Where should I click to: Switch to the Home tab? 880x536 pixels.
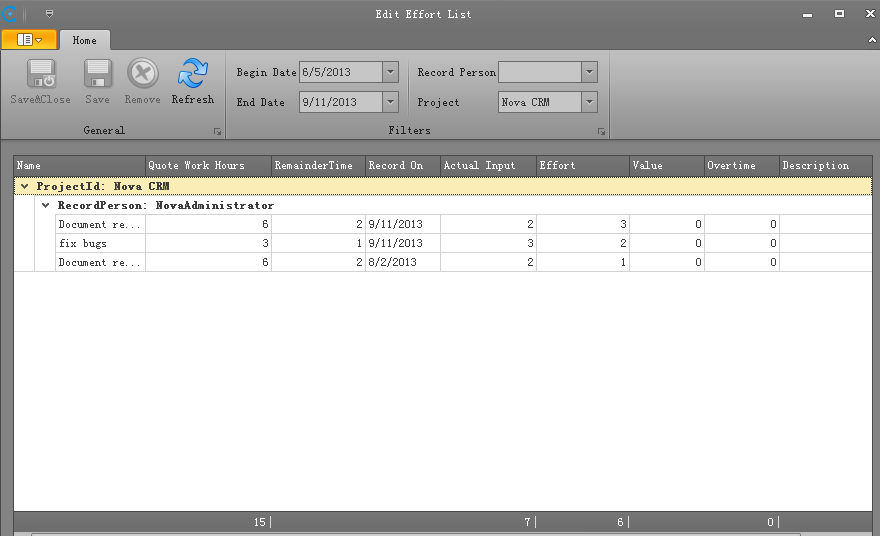[x=84, y=40]
